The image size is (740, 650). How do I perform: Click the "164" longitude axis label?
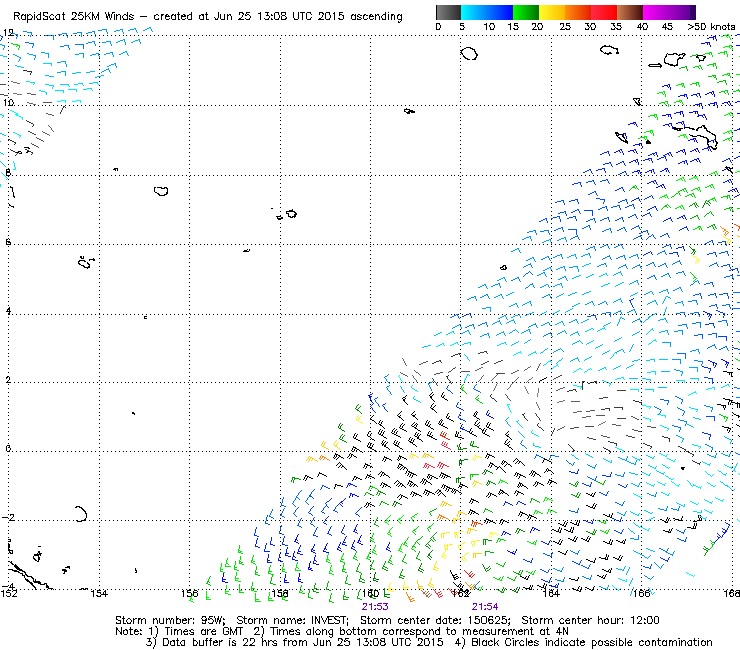click(x=551, y=594)
